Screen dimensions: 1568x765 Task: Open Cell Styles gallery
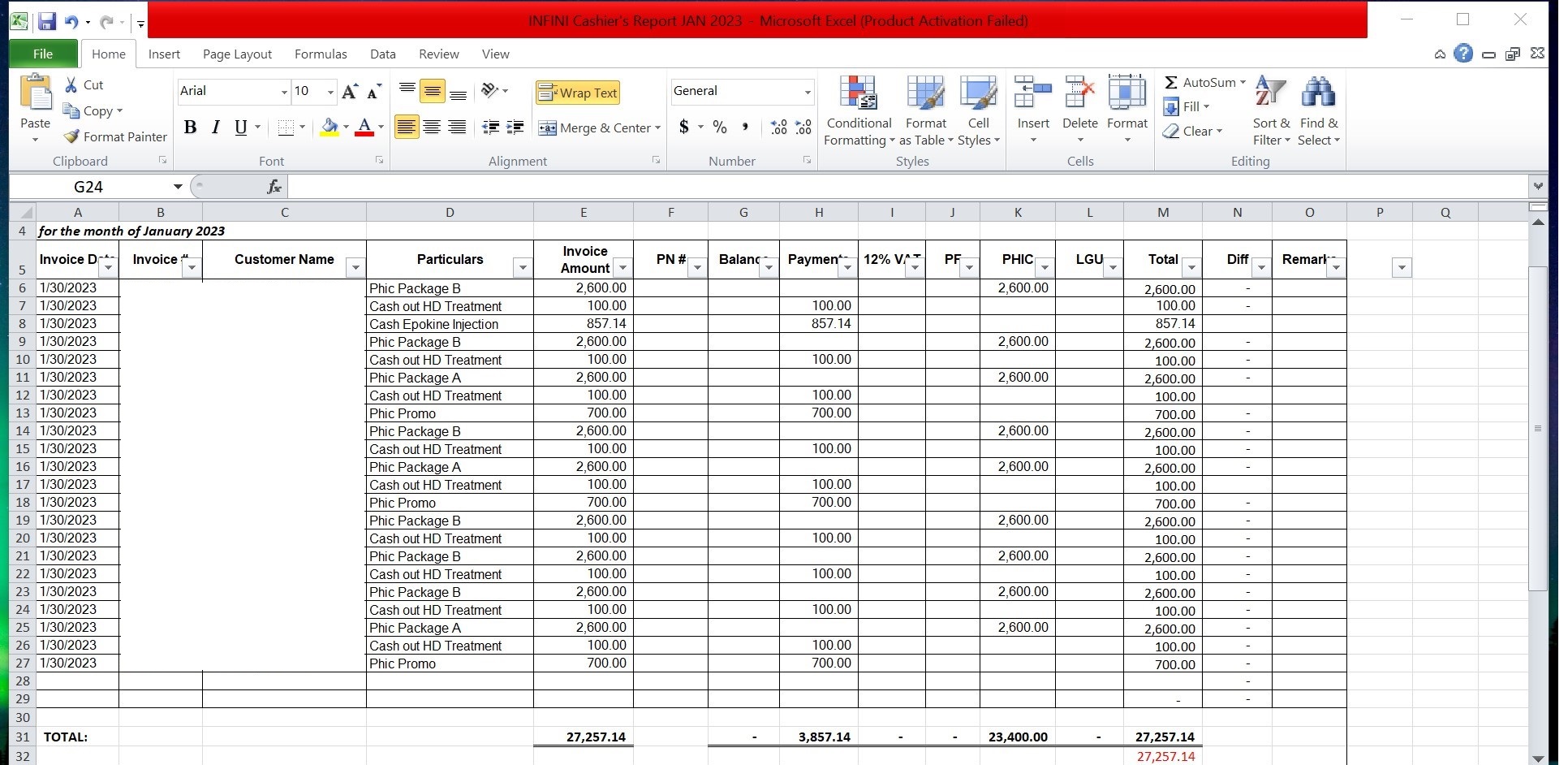pos(979,110)
